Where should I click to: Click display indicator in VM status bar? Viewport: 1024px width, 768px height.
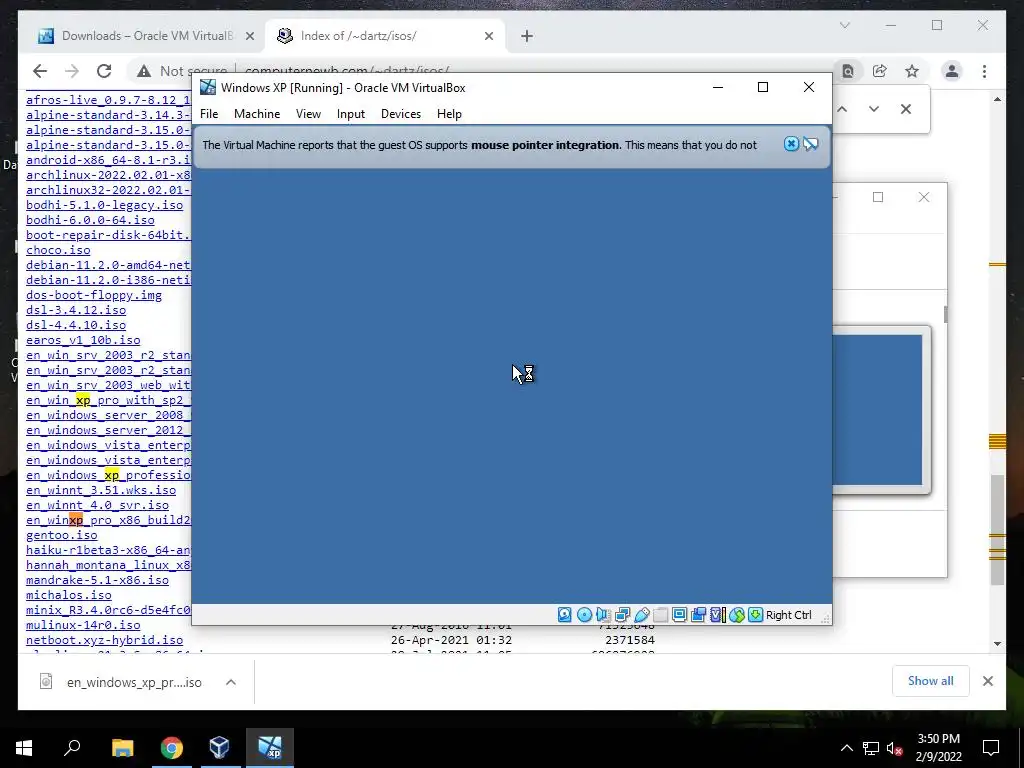679,615
